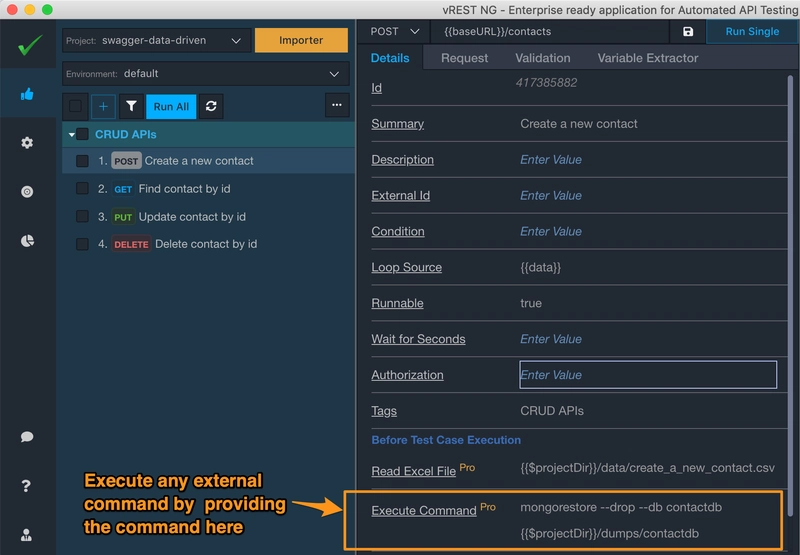Select the CRUD APIs suite row
The height and width of the screenshot is (555, 800).
pos(209,135)
